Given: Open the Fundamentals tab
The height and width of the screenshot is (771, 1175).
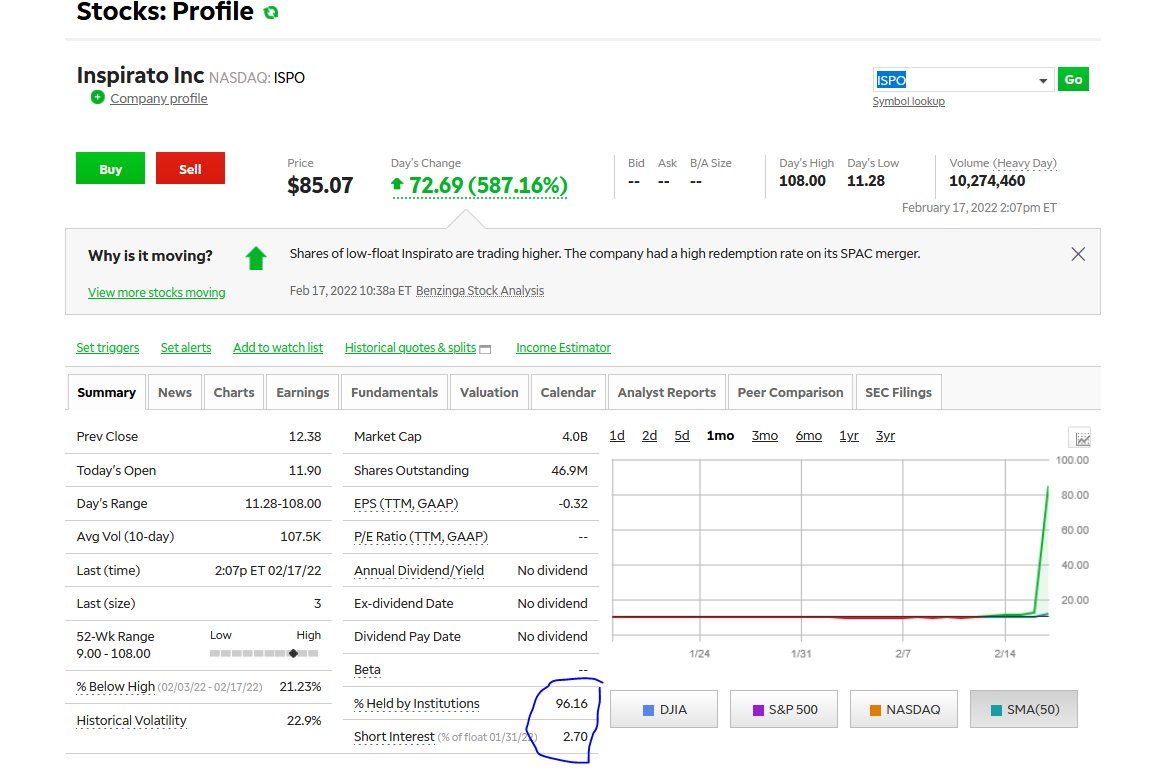Looking at the screenshot, I should coord(394,393).
